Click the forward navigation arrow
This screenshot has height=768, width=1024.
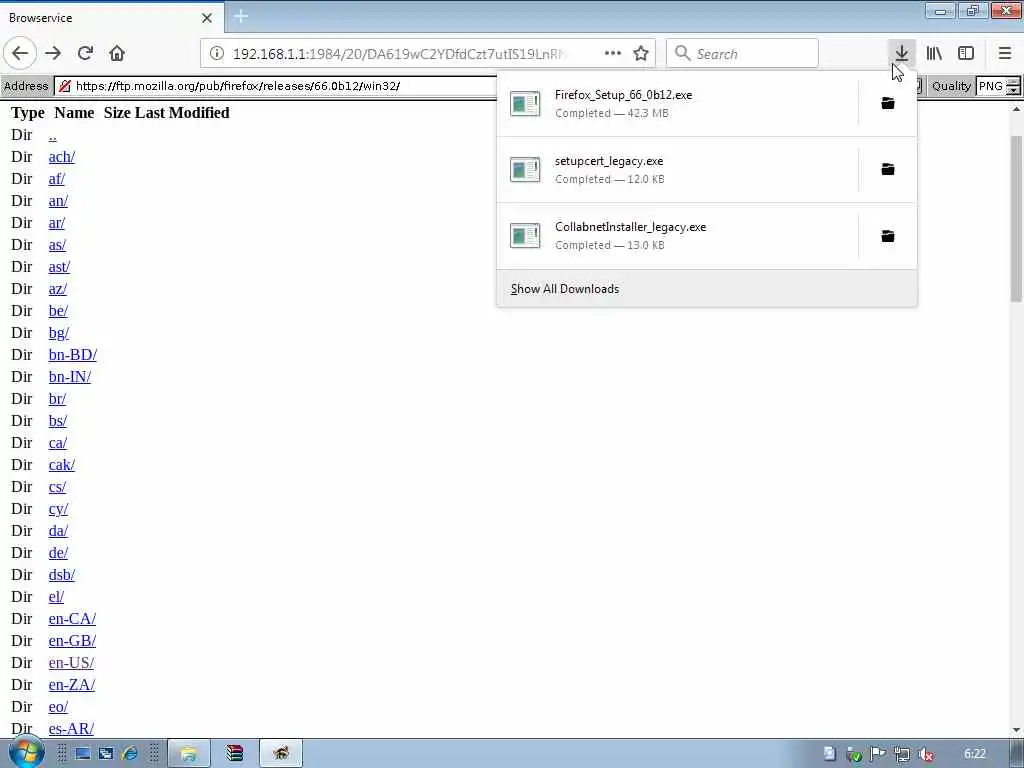click(53, 53)
